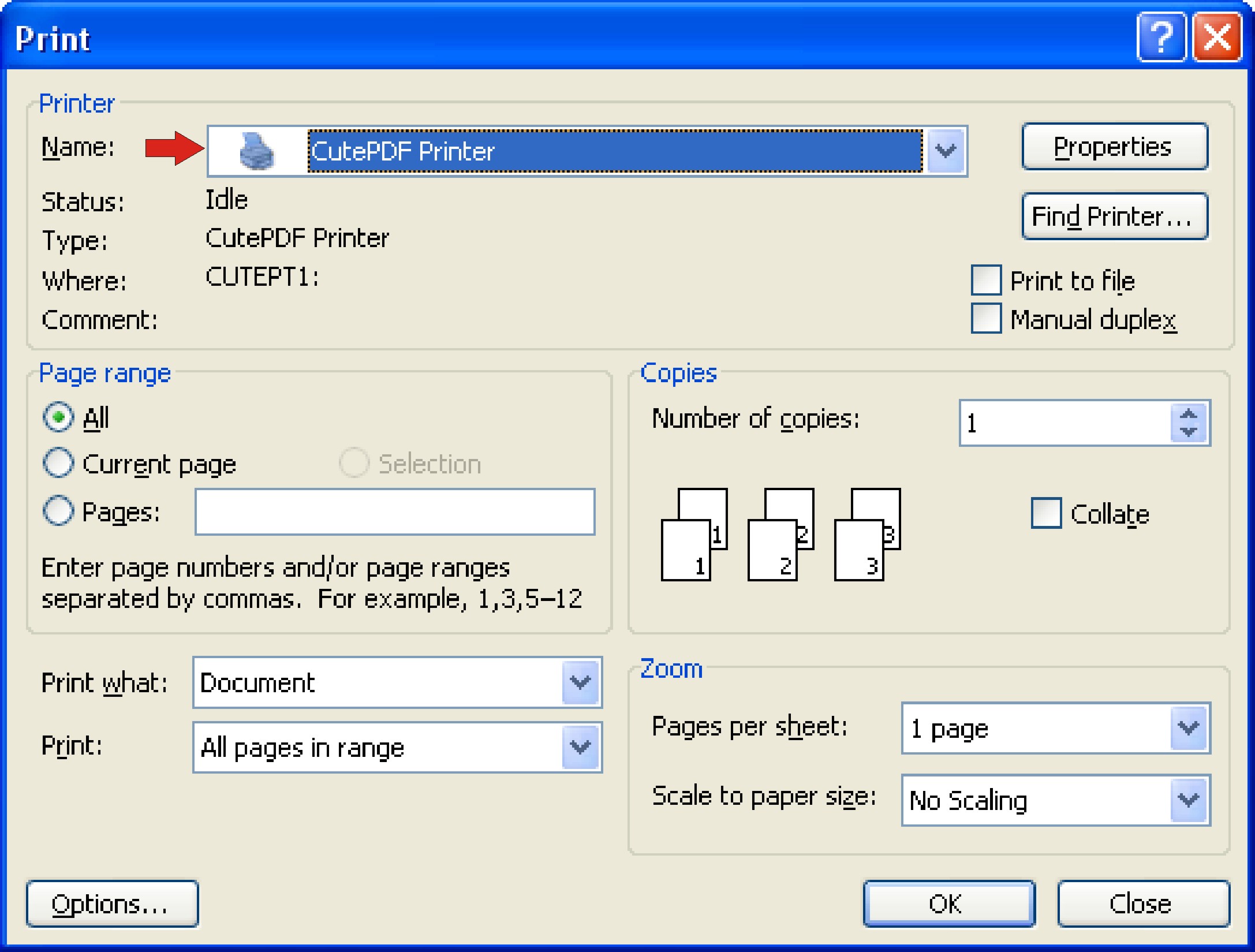Close the Print dialog with X
1255x952 pixels.
[x=1217, y=38]
